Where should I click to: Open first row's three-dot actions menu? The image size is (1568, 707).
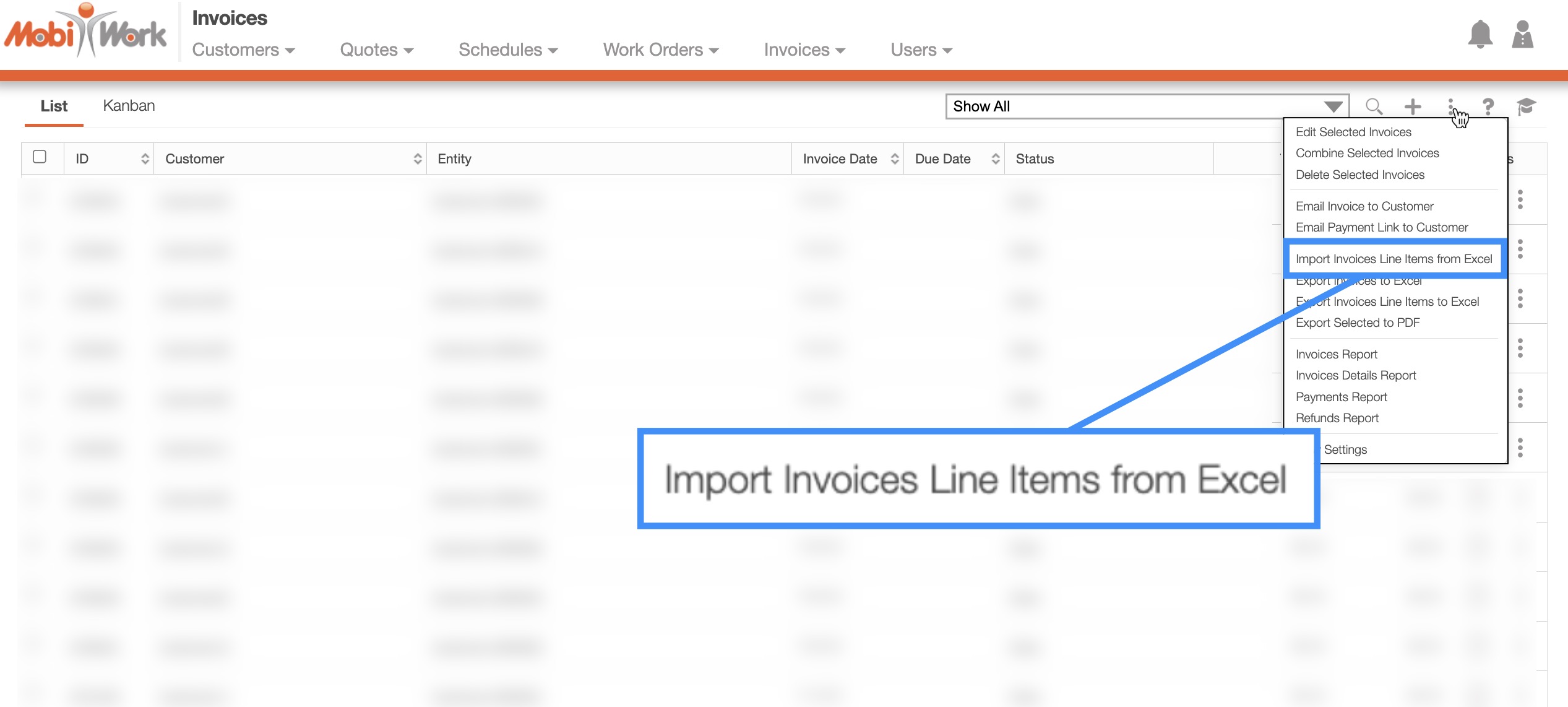[x=1520, y=199]
